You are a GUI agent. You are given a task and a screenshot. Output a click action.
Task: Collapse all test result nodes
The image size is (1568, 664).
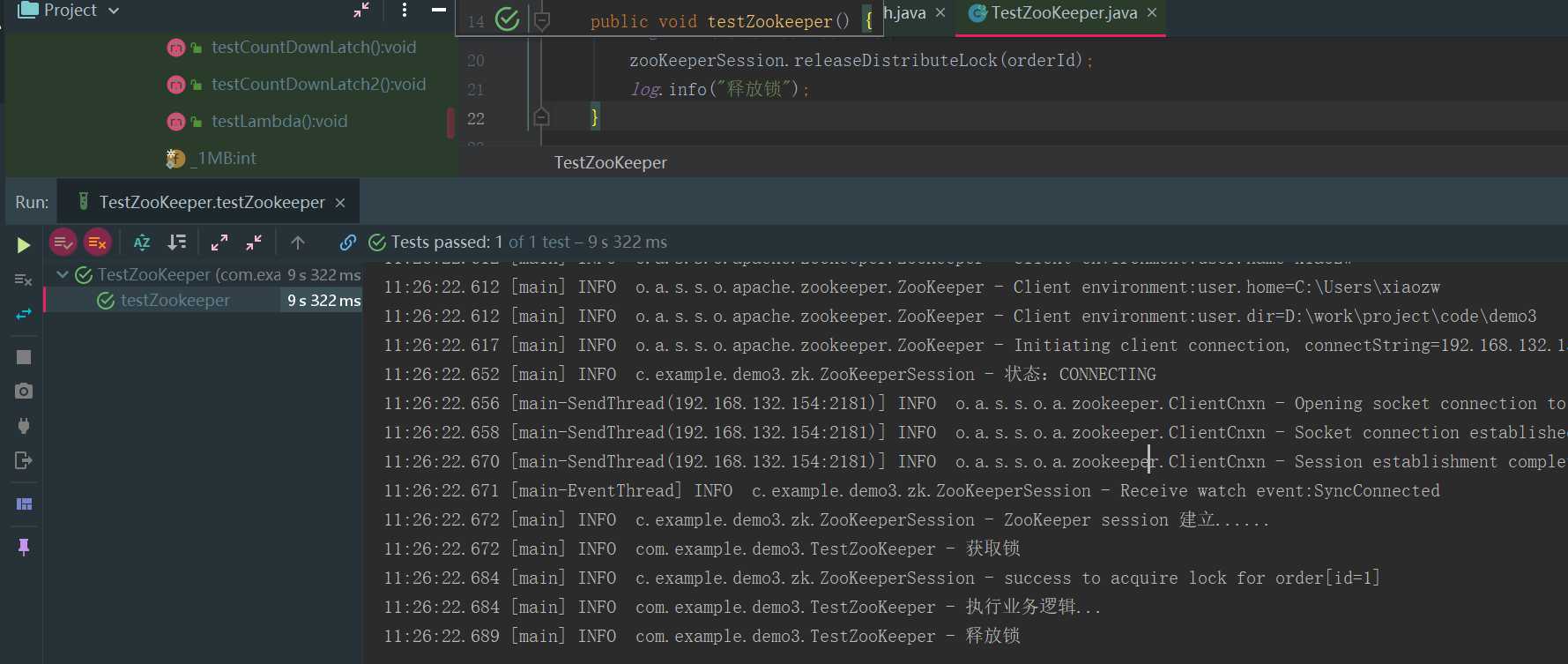[254, 242]
